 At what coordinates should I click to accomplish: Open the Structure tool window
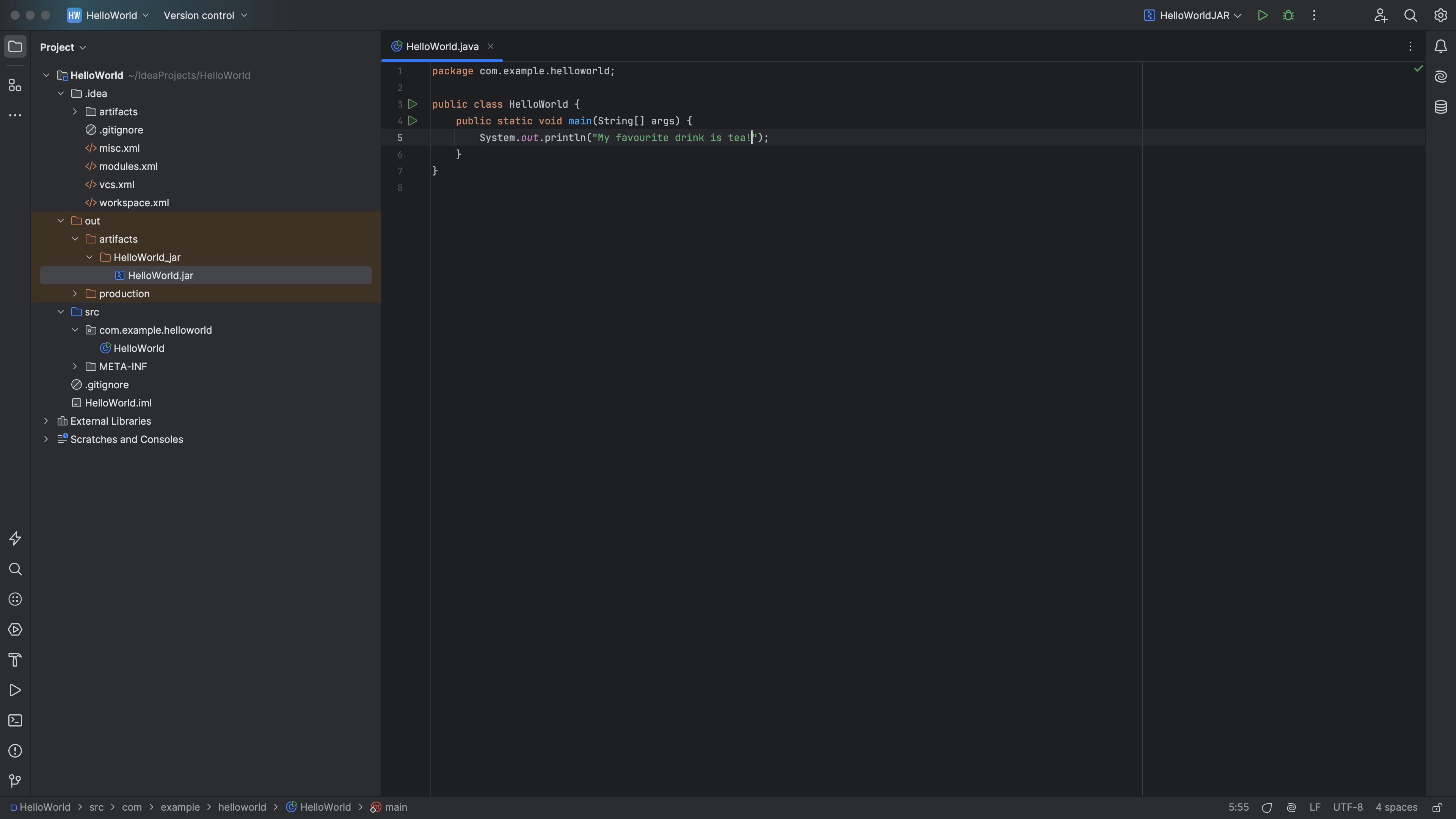pos(15,85)
